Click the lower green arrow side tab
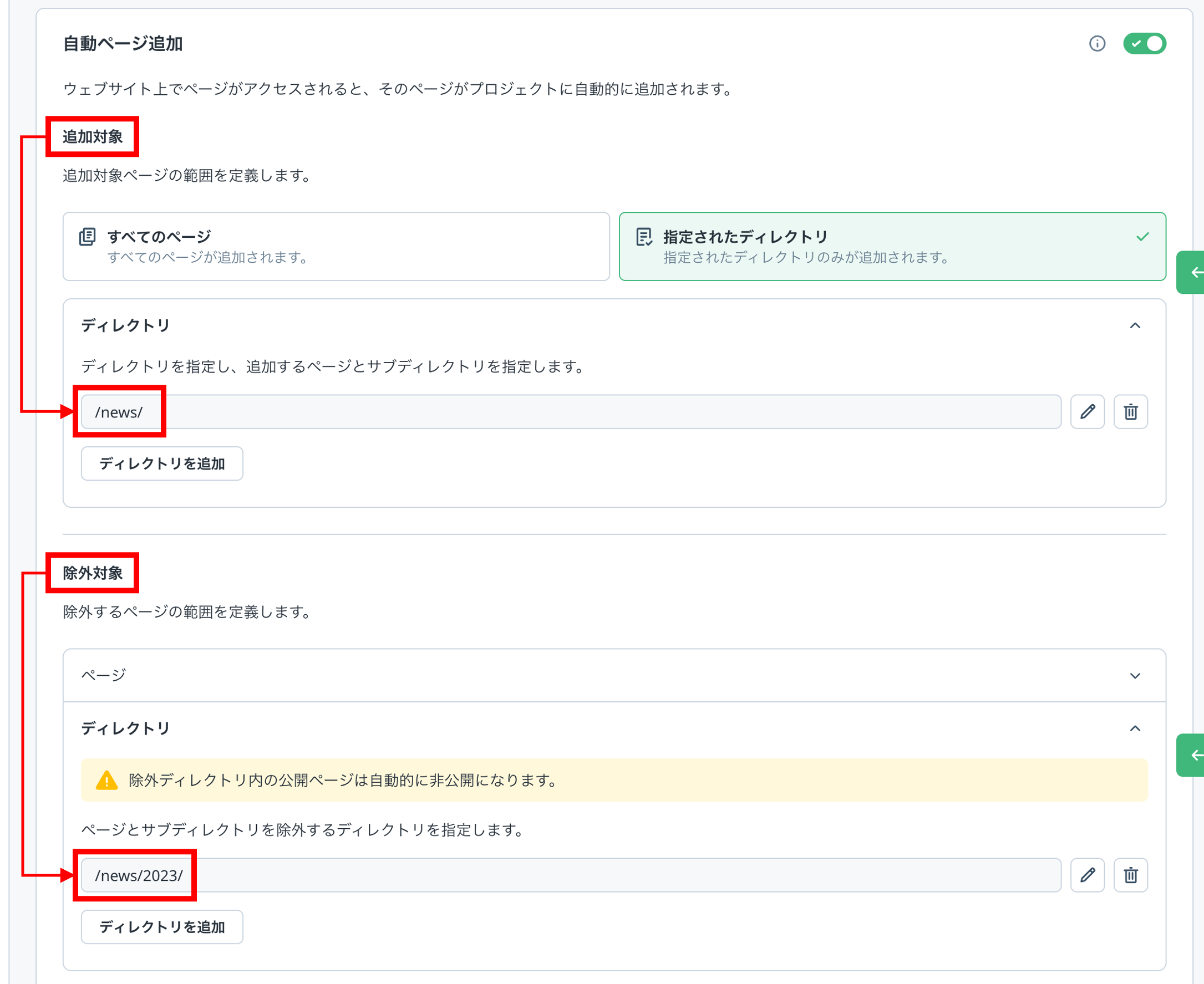The width and height of the screenshot is (1204, 984). [x=1193, y=756]
